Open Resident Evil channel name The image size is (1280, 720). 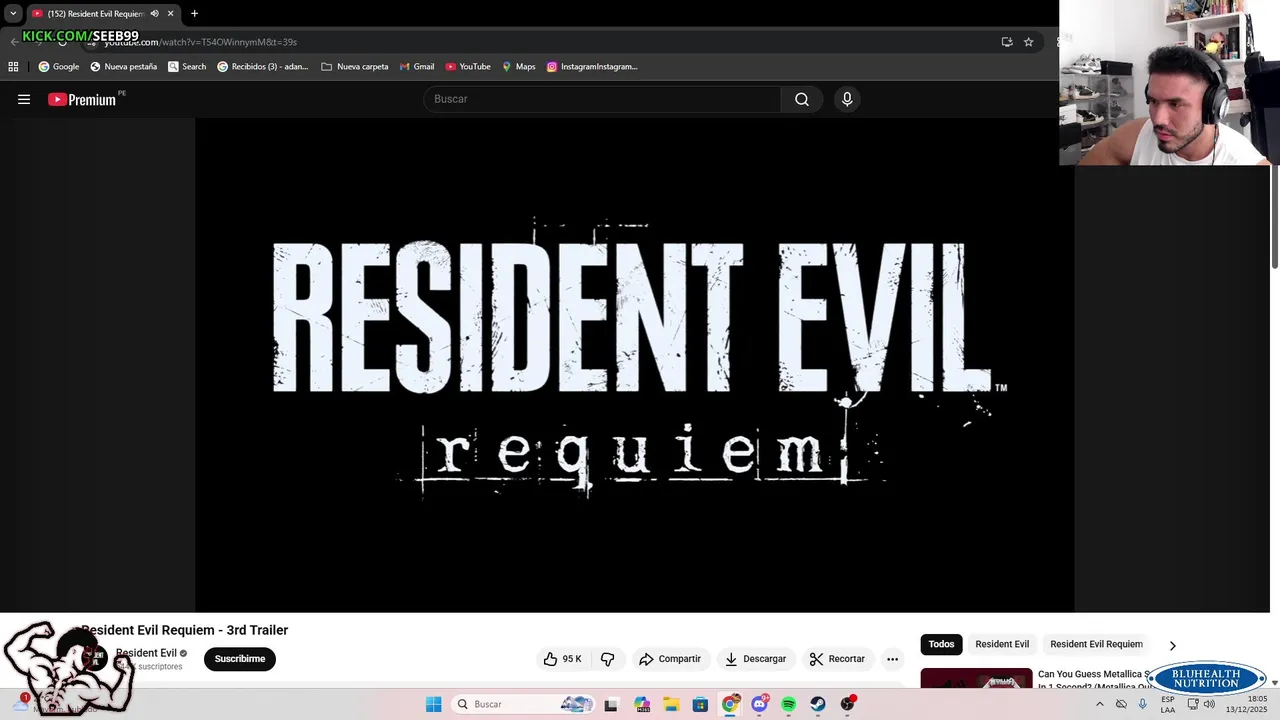click(146, 653)
